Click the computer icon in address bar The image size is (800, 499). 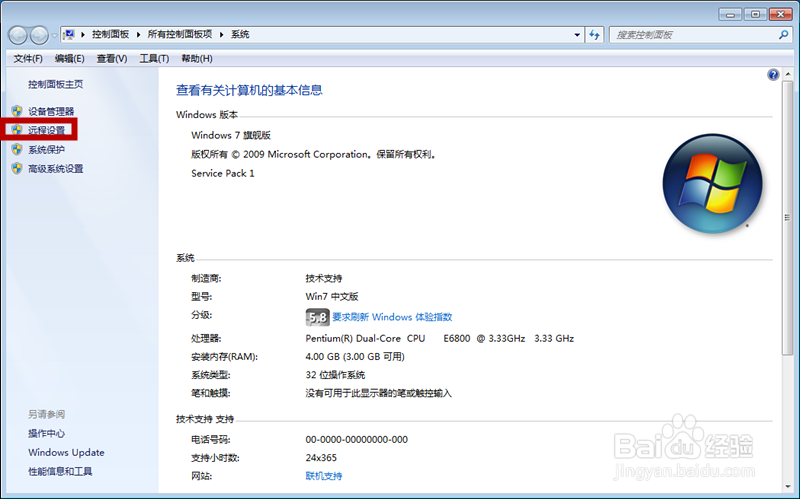point(69,35)
